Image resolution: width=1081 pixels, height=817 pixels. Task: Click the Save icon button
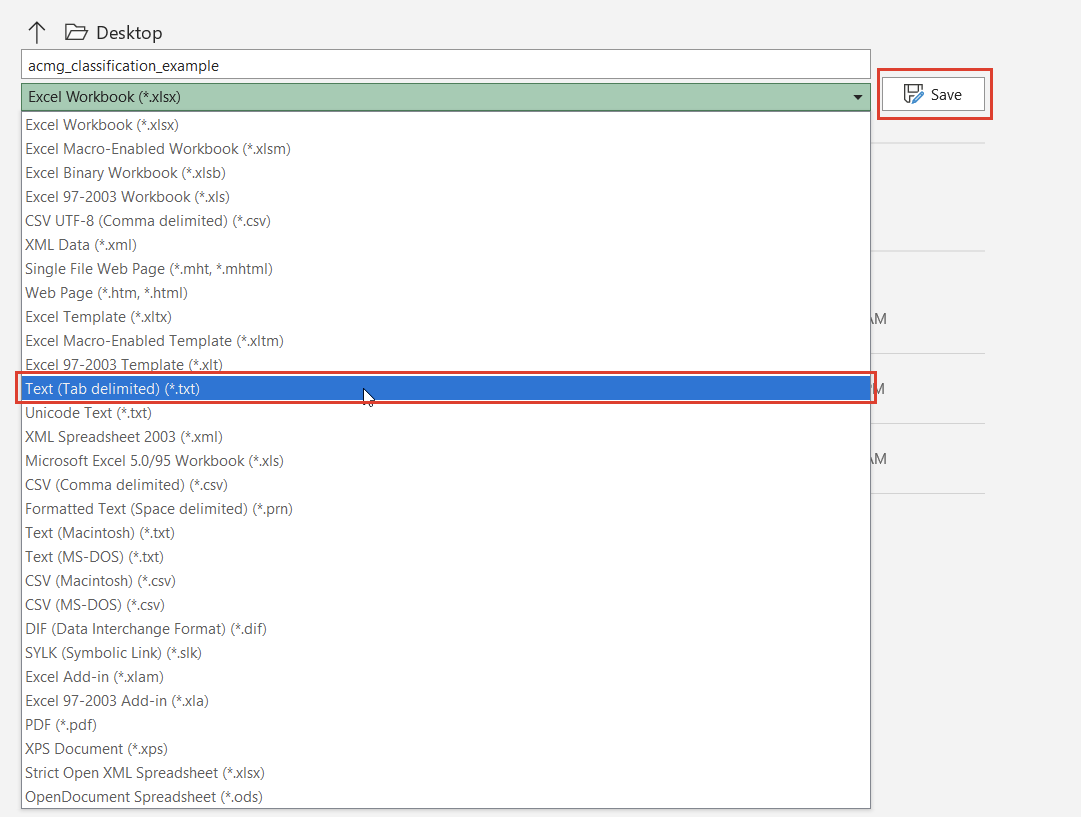pyautogui.click(x=912, y=93)
